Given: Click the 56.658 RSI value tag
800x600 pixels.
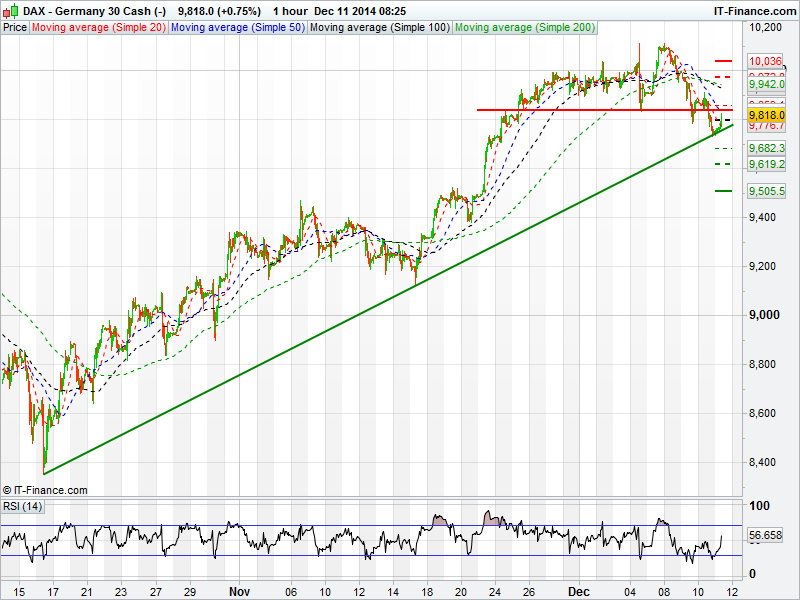Looking at the screenshot, I should tap(765, 536).
